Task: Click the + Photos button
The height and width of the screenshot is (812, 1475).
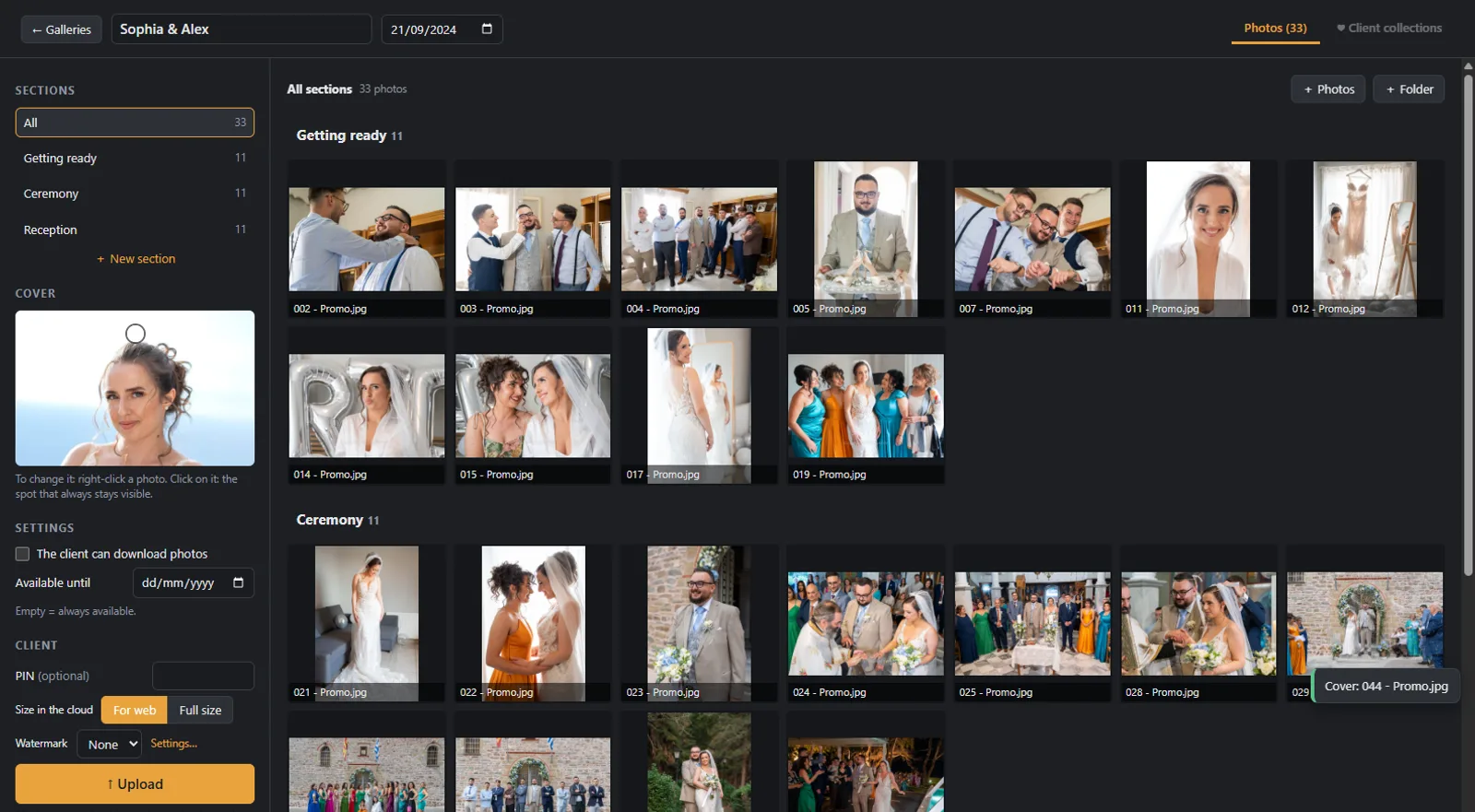Action: pyautogui.click(x=1328, y=89)
